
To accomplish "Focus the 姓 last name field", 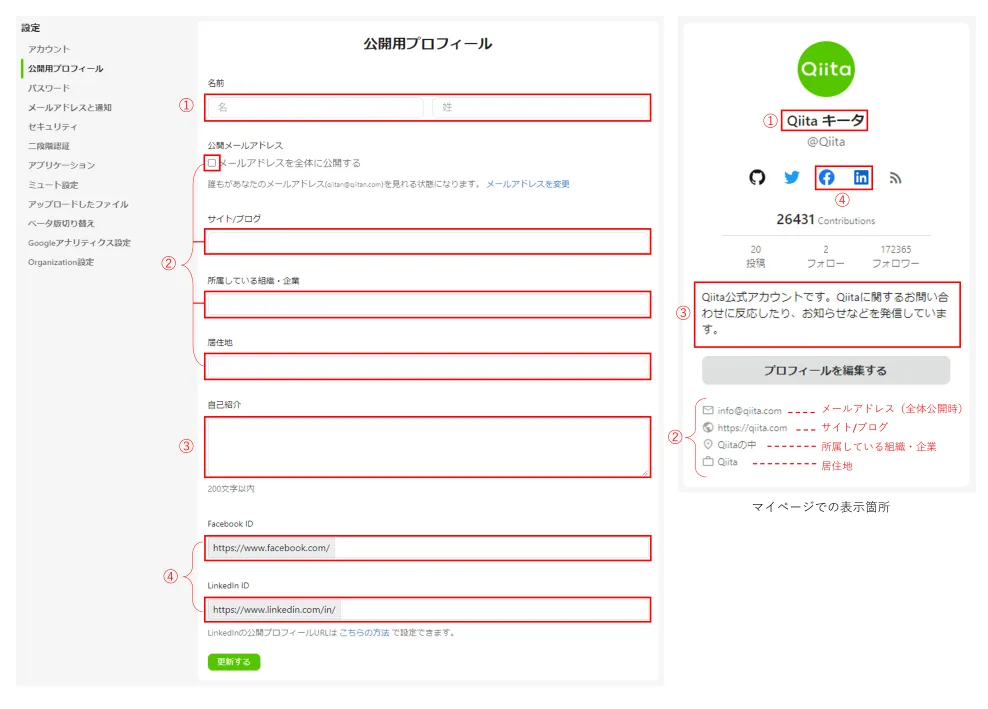I will [540, 108].
